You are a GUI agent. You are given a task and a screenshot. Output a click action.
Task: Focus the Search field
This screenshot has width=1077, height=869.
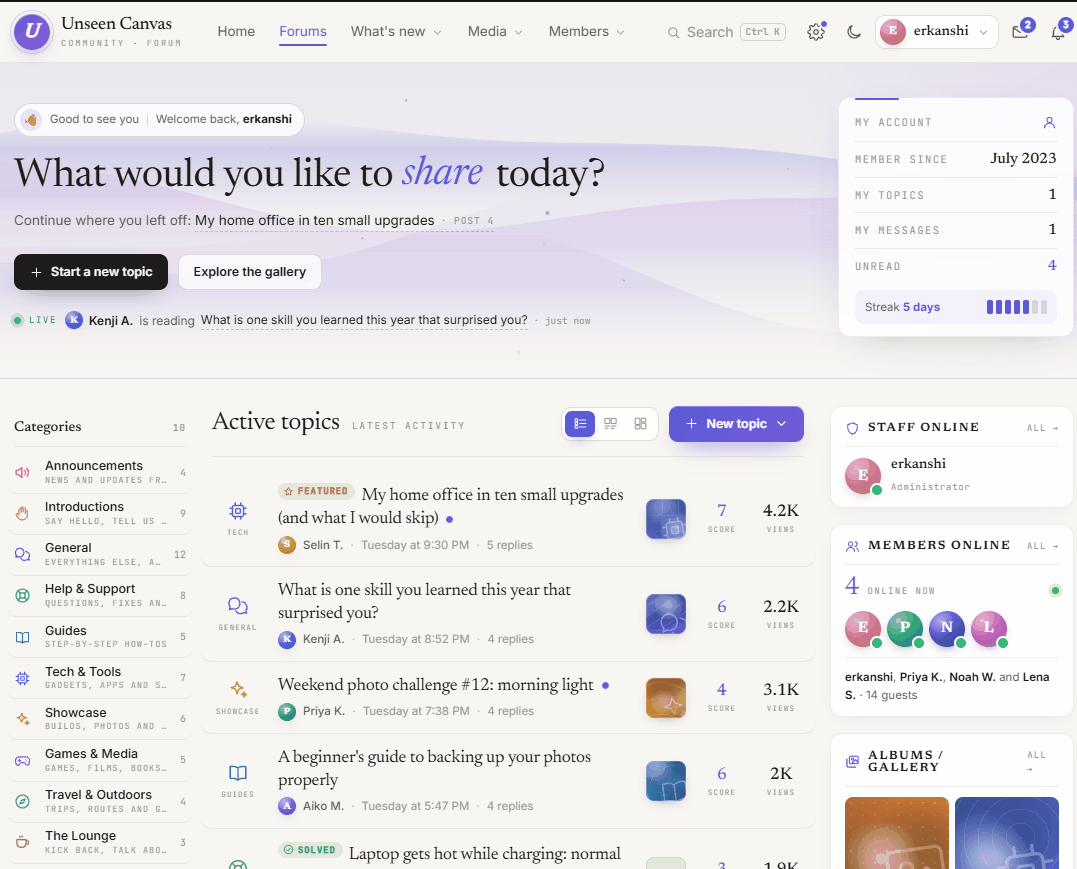tap(726, 32)
